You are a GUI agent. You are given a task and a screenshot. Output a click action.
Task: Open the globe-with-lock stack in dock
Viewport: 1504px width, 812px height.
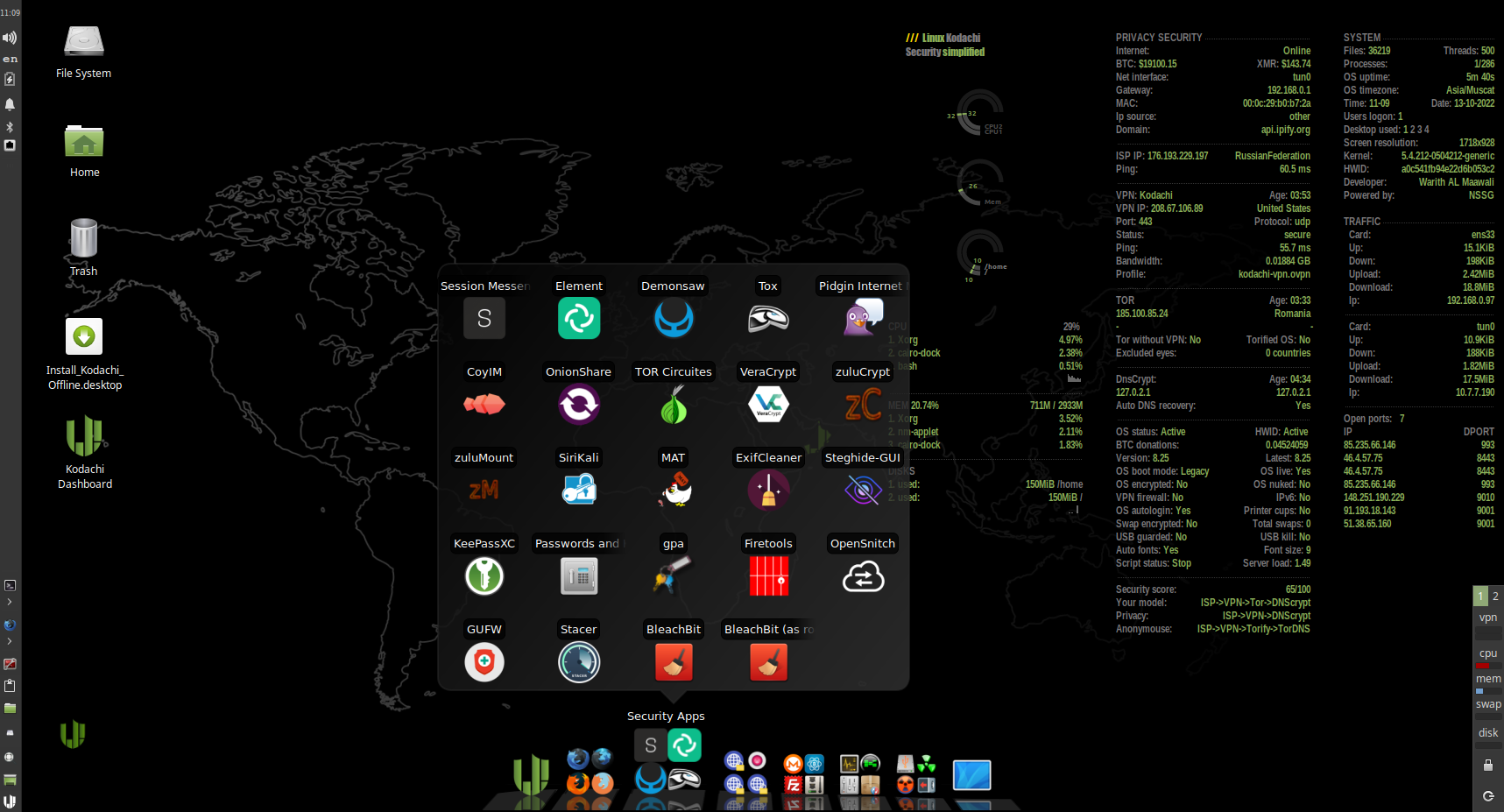tap(745, 772)
